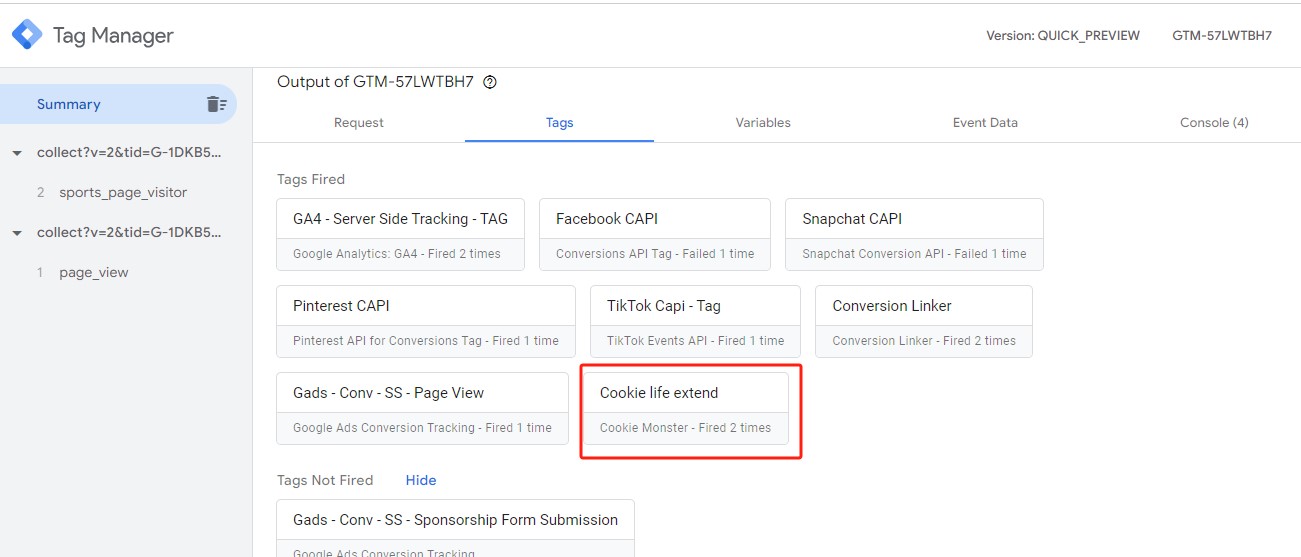Screen dimensions: 1301x557
Task: Switch to the Request tab
Action: point(359,122)
